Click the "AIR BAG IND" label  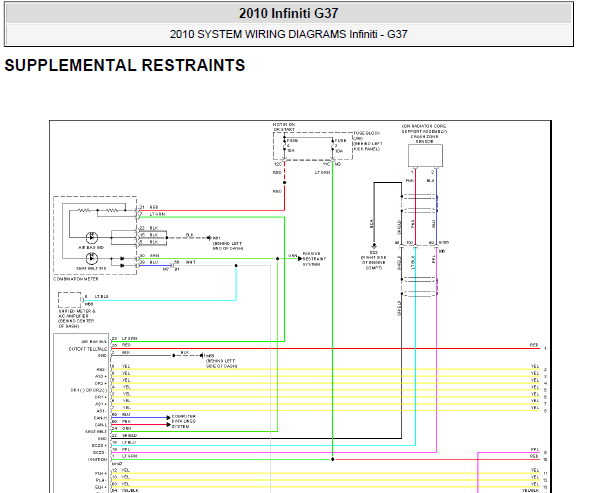coord(91,247)
